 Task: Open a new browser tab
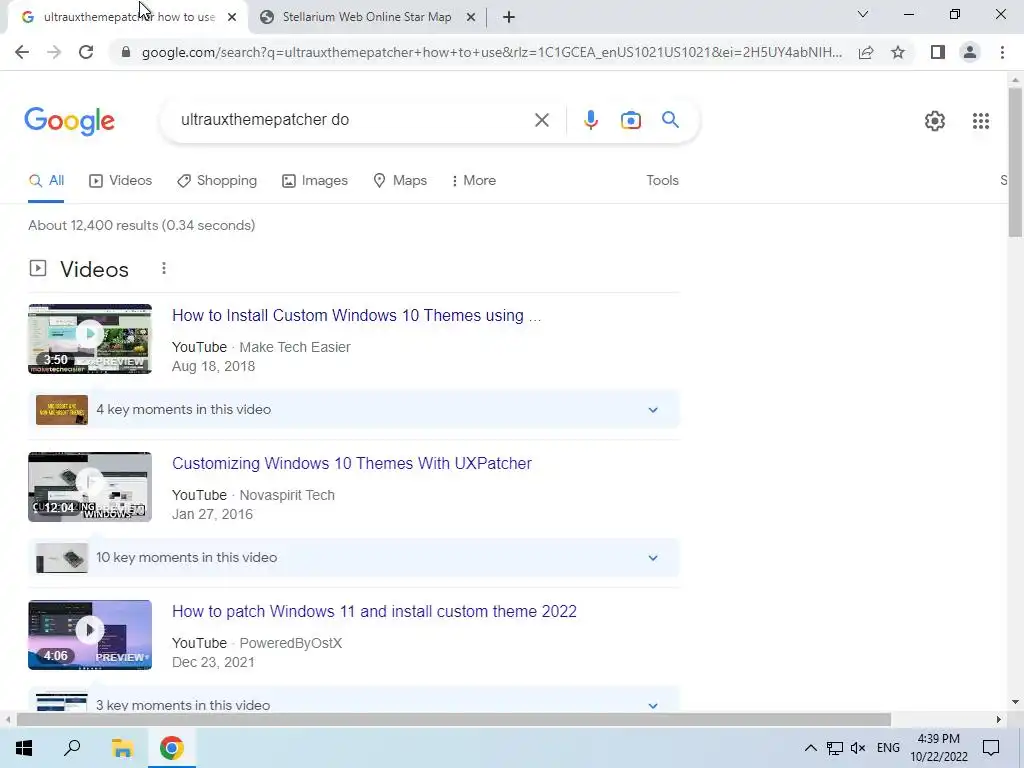tap(509, 18)
